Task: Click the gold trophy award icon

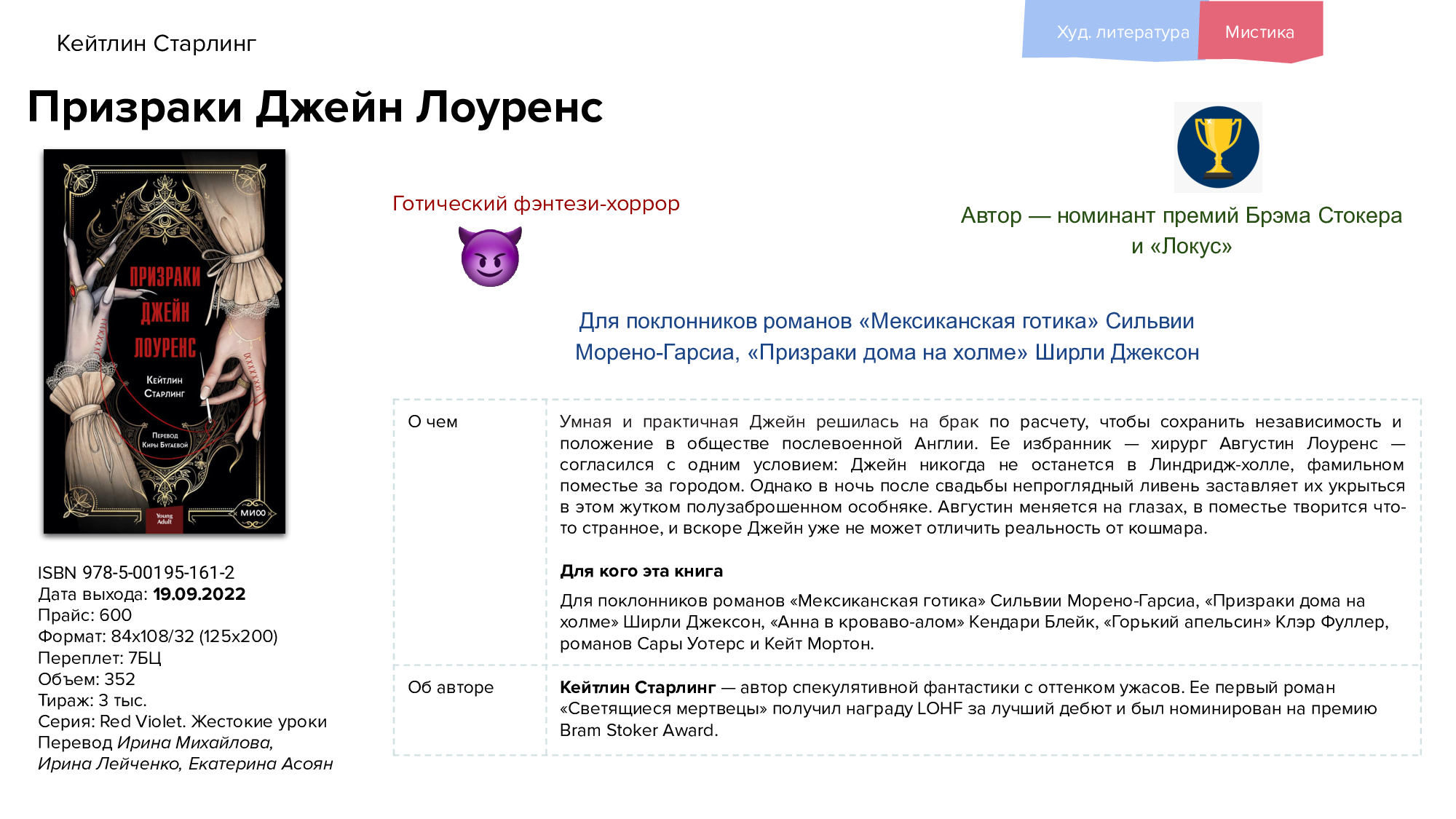Action: coord(1218,147)
